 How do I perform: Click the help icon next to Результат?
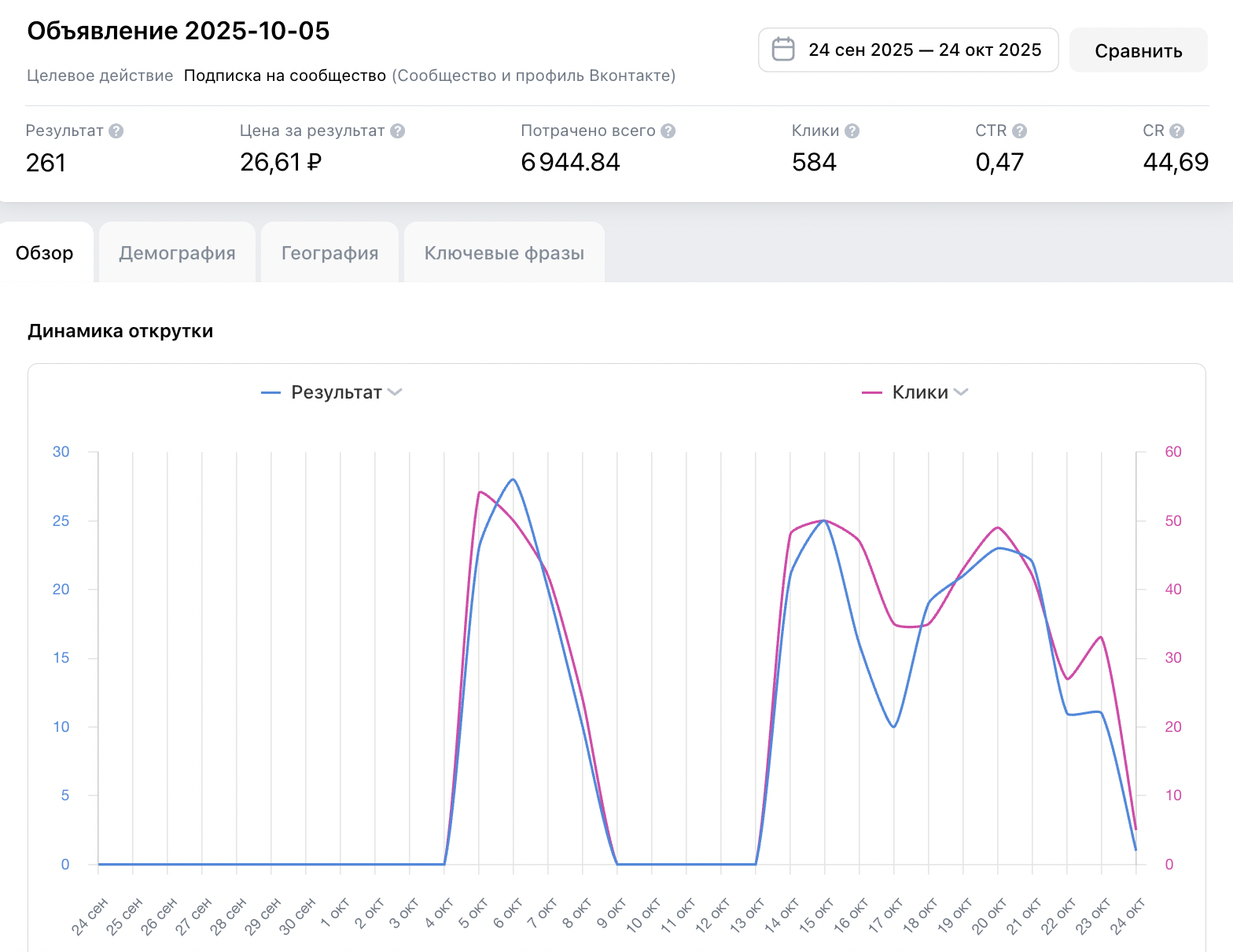116,131
